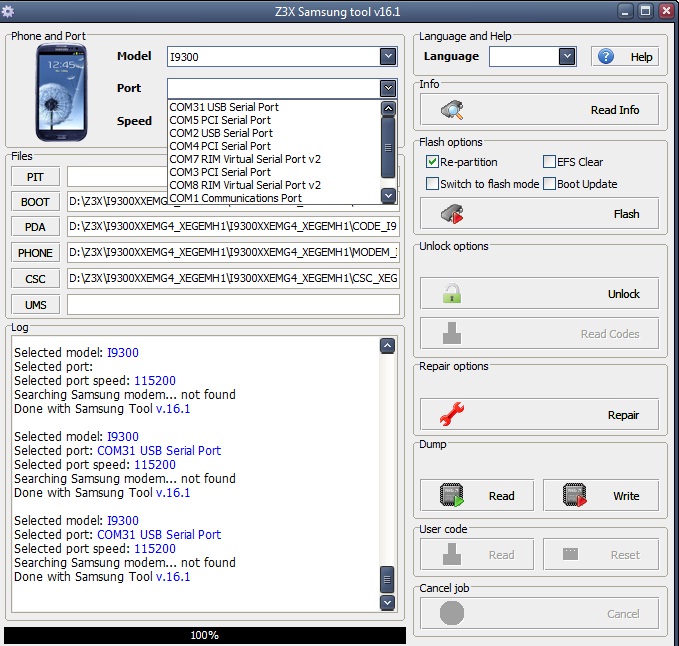Click in the PDA file path field
The width and height of the screenshot is (679, 646).
[233, 227]
